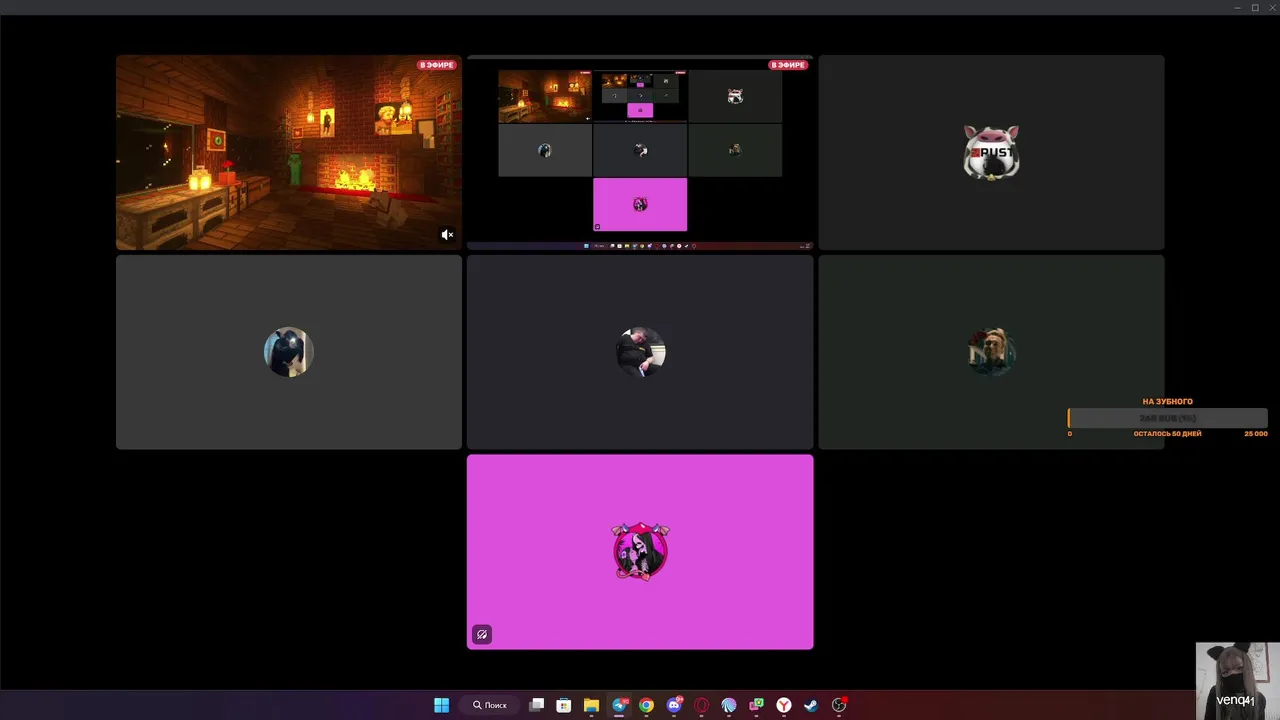This screenshot has height=720, width=1280.
Task: Minimize the call window from the title bar
Action: 1238,7
